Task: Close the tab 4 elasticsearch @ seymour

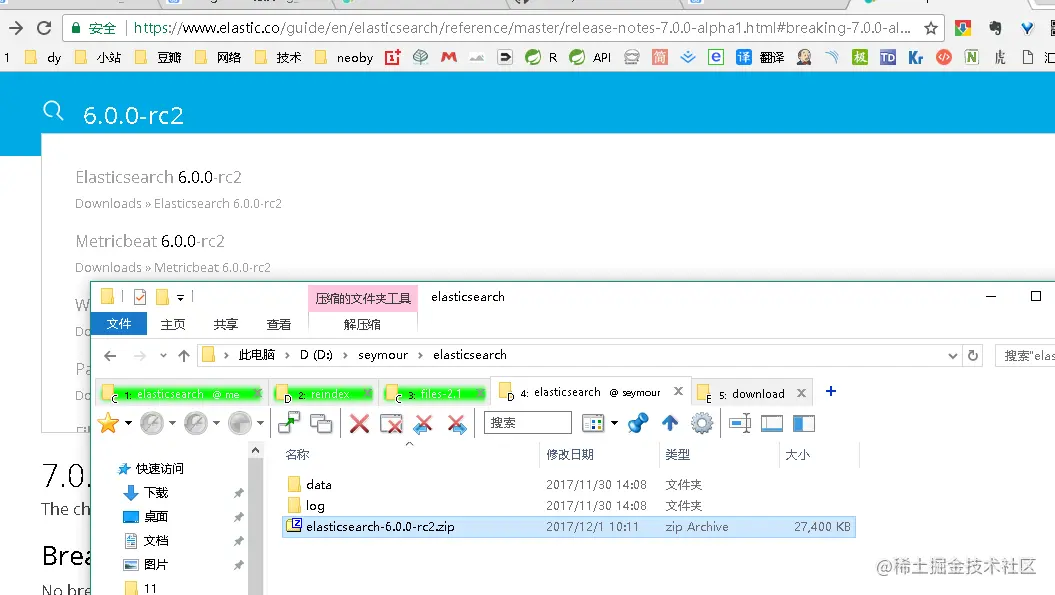Action: [x=678, y=391]
